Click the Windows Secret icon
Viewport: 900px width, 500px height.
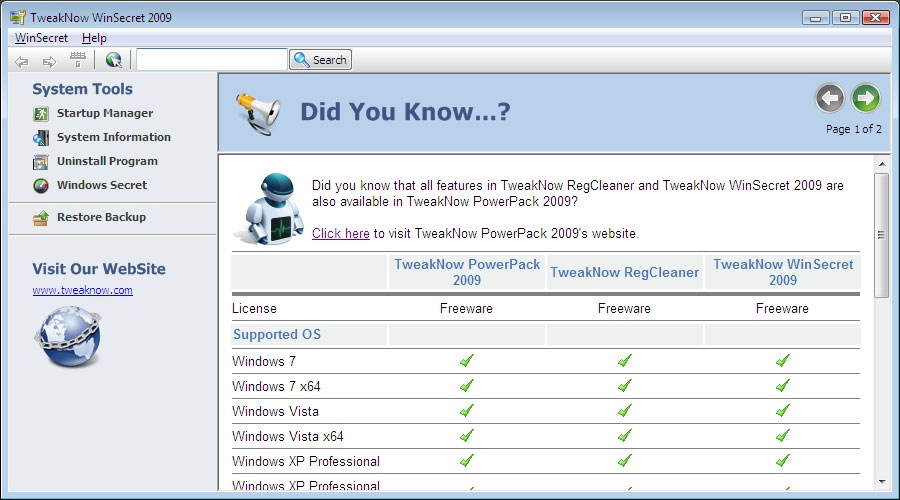41,186
